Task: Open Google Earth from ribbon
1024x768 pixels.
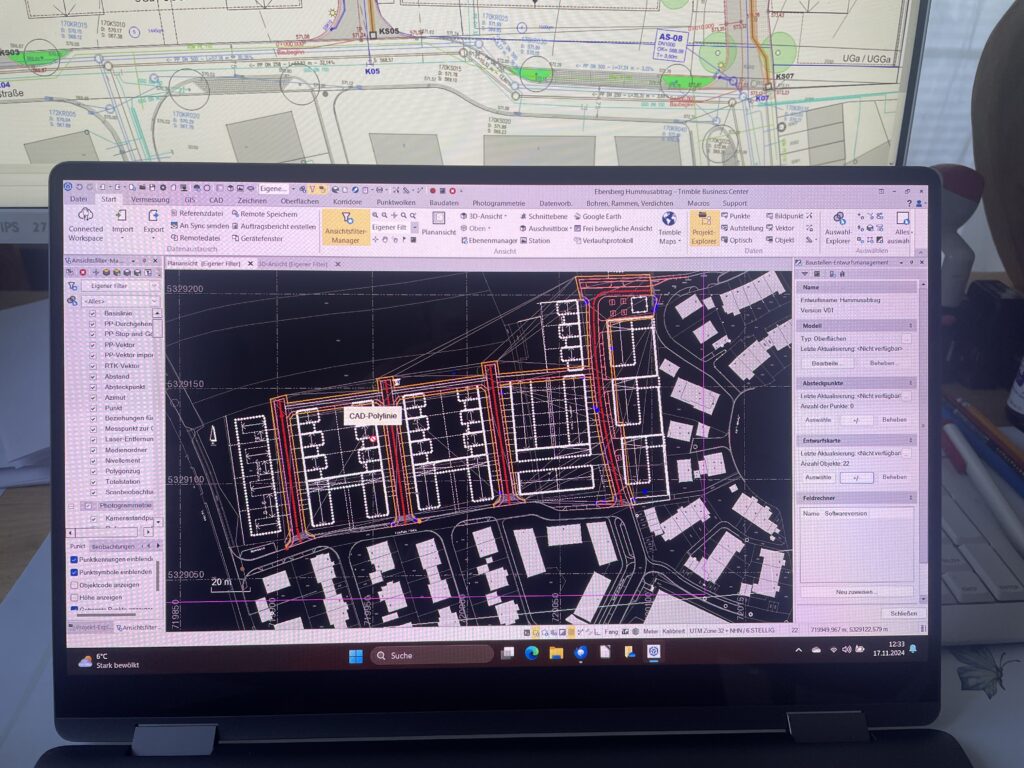Action: [597, 216]
